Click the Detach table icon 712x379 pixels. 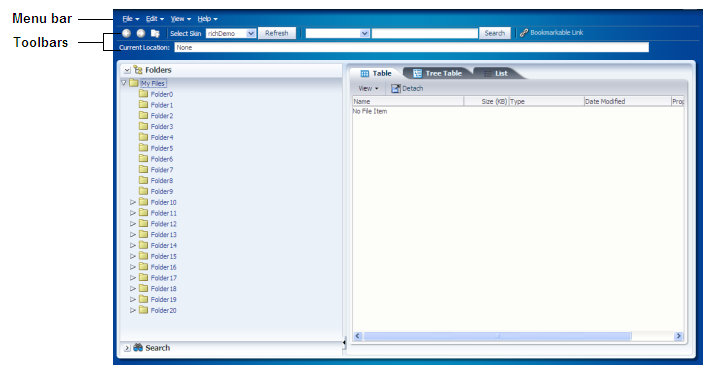pyautogui.click(x=396, y=89)
